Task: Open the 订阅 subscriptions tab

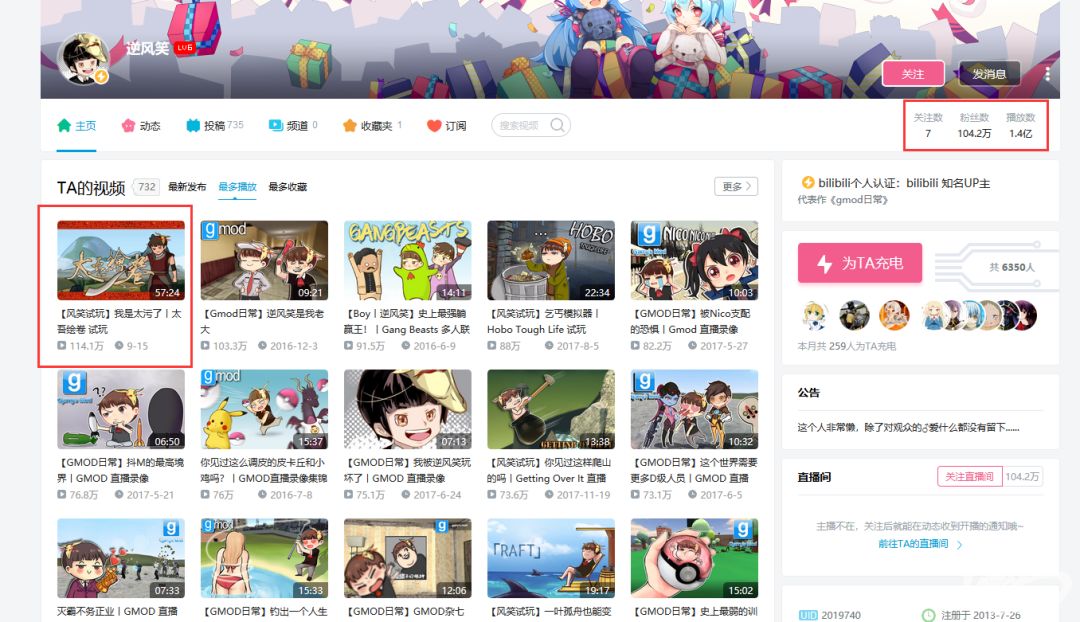Action: (x=446, y=125)
